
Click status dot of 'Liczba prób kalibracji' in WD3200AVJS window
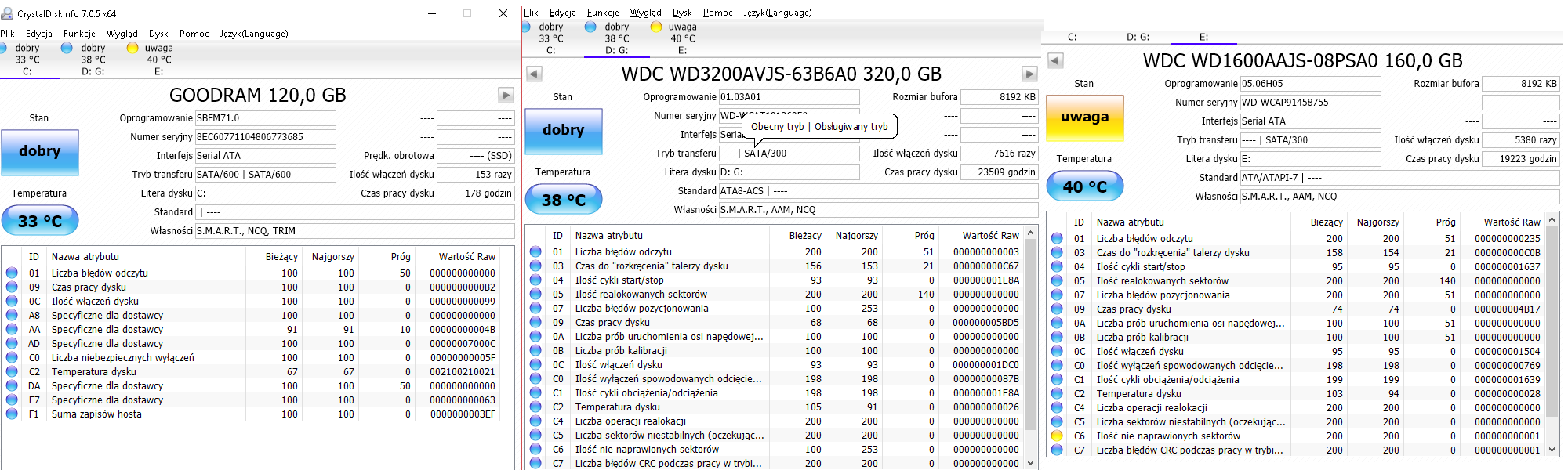point(535,350)
